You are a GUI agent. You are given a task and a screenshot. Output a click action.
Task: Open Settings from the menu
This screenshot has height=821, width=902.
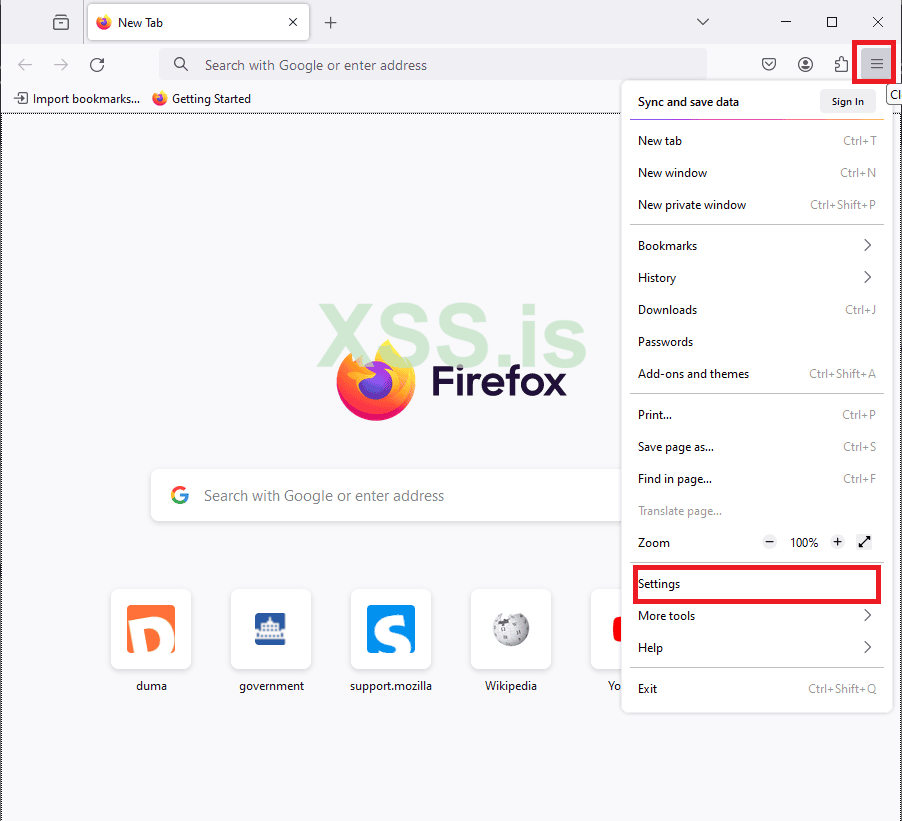[x=756, y=584]
